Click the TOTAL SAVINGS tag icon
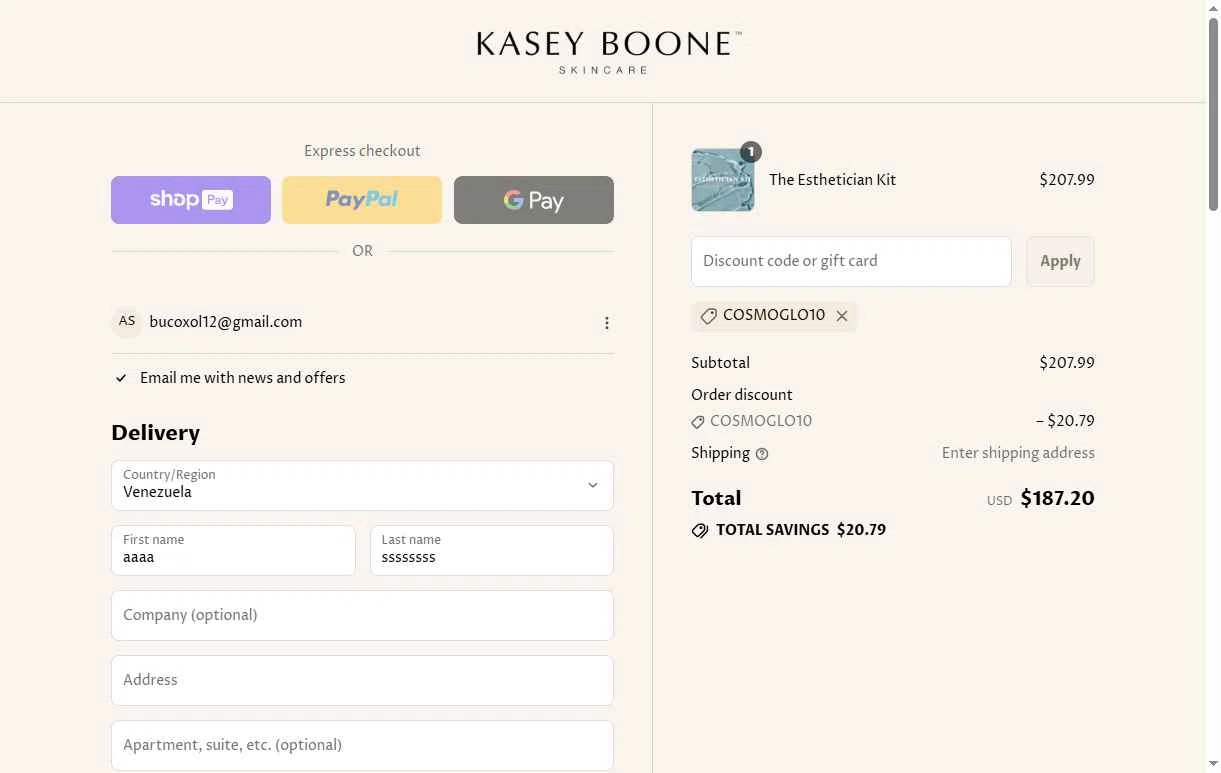The height and width of the screenshot is (773, 1221). point(700,531)
